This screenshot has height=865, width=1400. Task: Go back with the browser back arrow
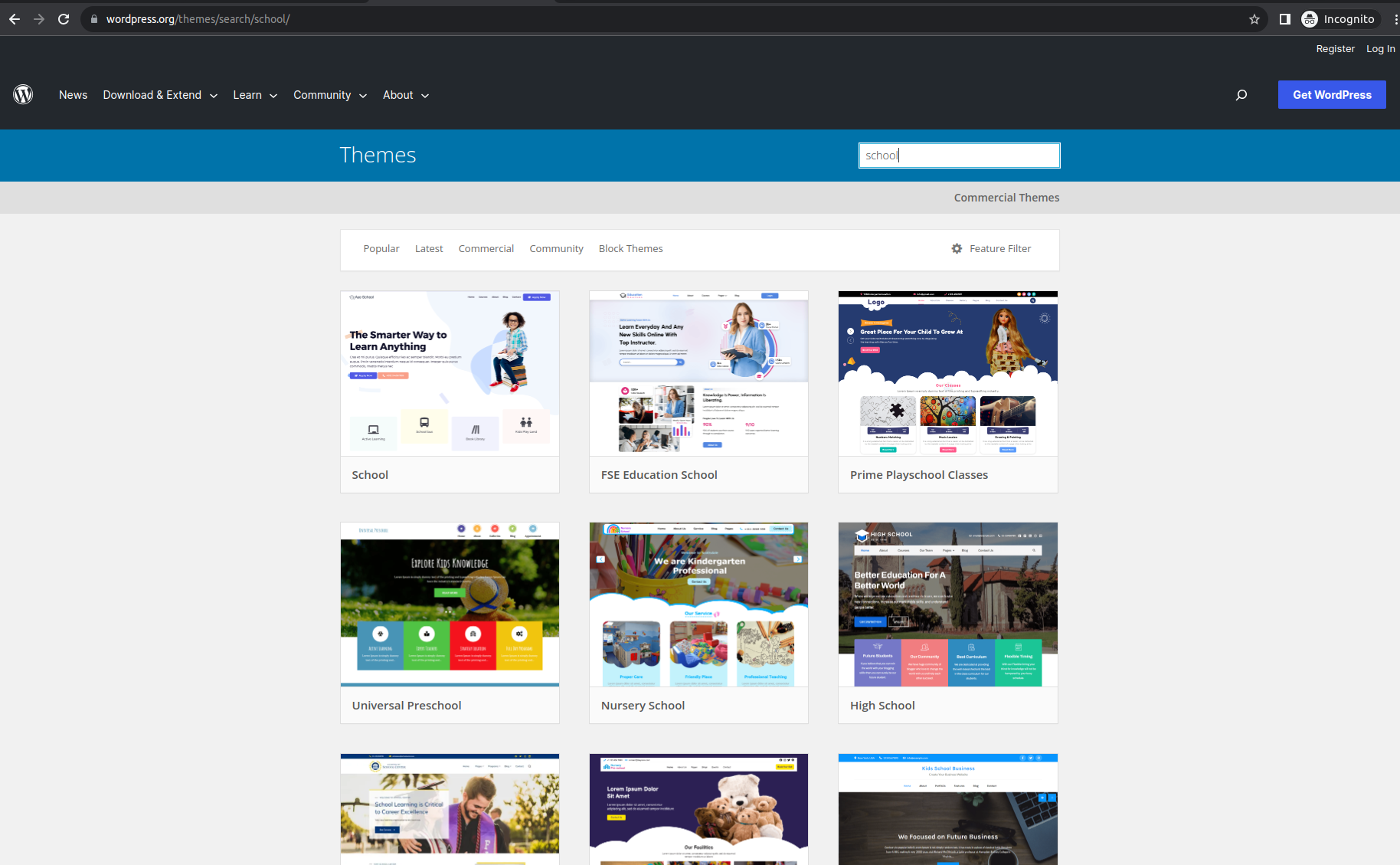pos(15,19)
